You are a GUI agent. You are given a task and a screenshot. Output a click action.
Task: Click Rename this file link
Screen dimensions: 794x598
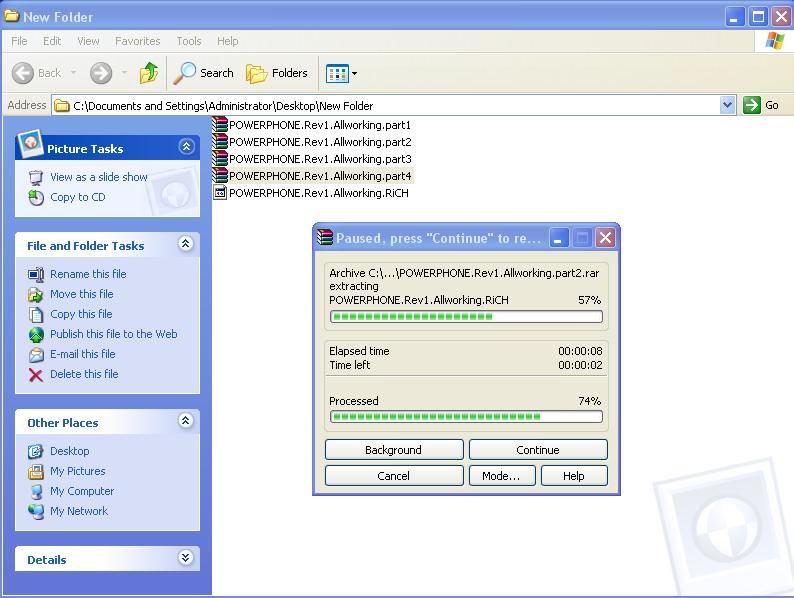[88, 274]
